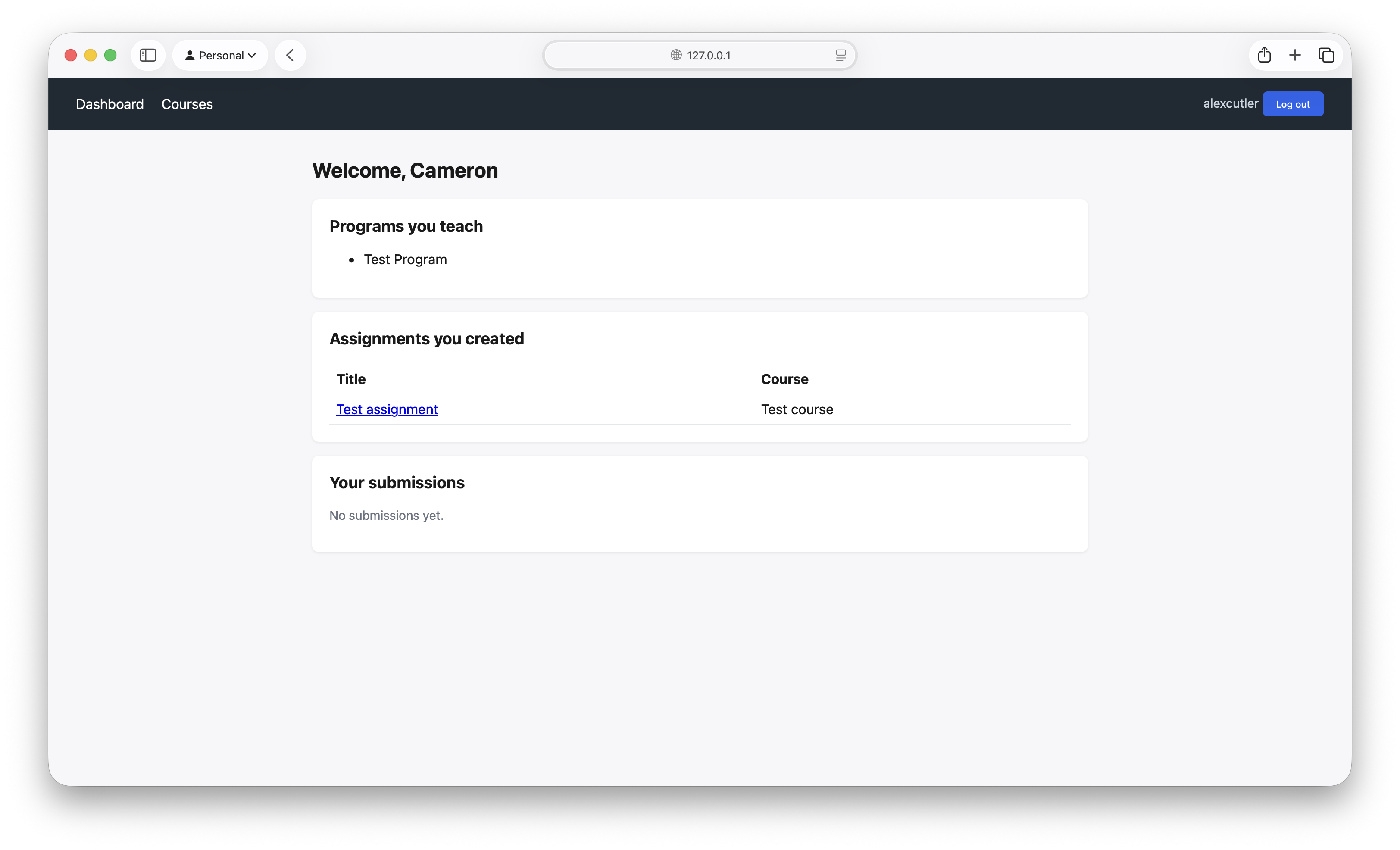Open the Dashboard nav item
Image resolution: width=1400 pixels, height=850 pixels.
pos(109,104)
